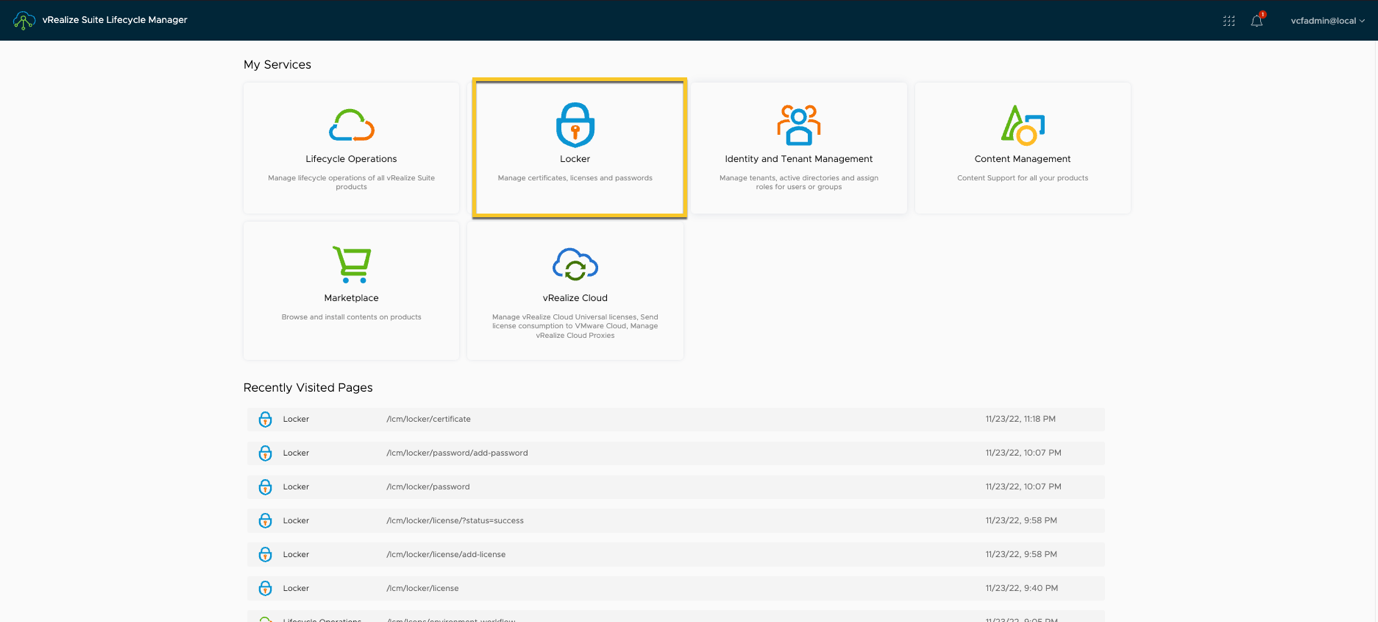1378x622 pixels.
Task: Click the vRealize Cloud sync icon
Action: point(575,264)
